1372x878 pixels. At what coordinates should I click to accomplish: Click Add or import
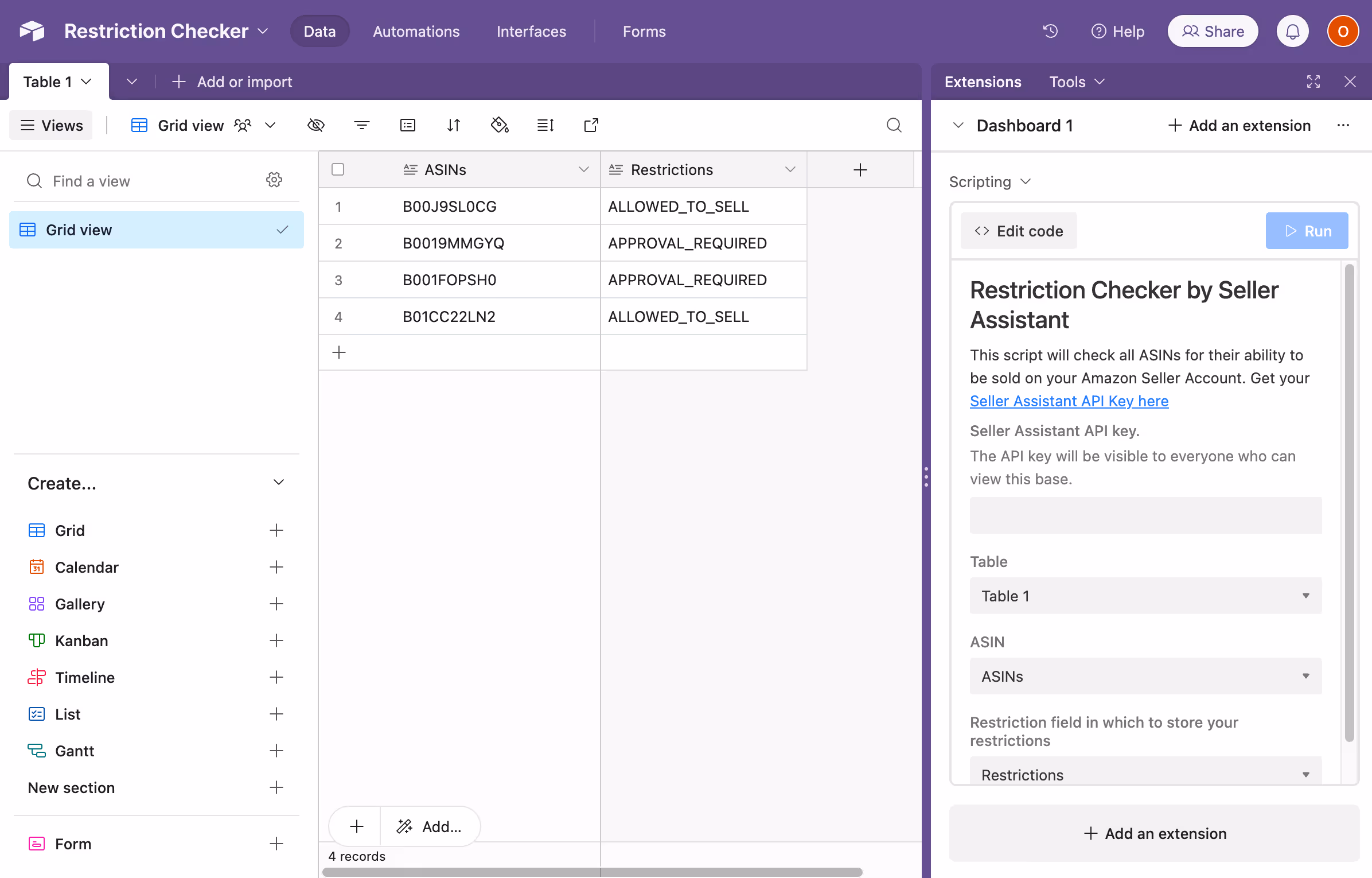click(232, 81)
